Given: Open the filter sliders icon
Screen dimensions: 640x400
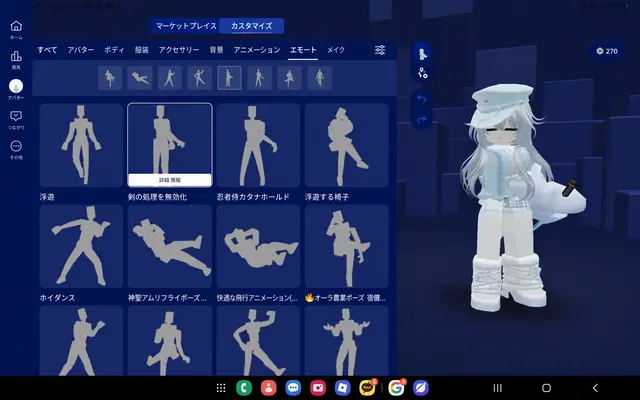Looking at the screenshot, I should point(380,50).
